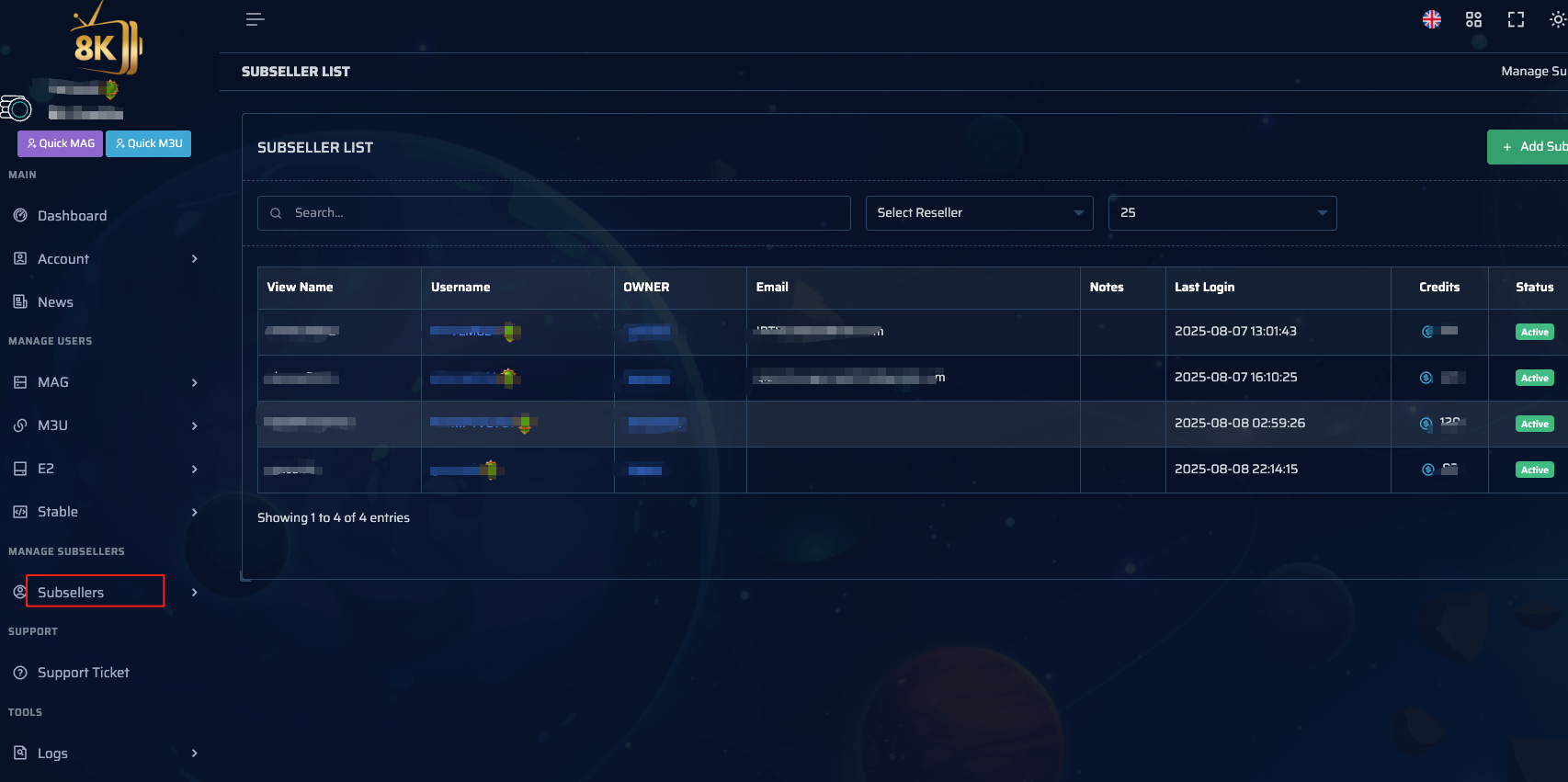The height and width of the screenshot is (782, 1568).
Task: Click the Quick M3U button
Action: point(148,143)
